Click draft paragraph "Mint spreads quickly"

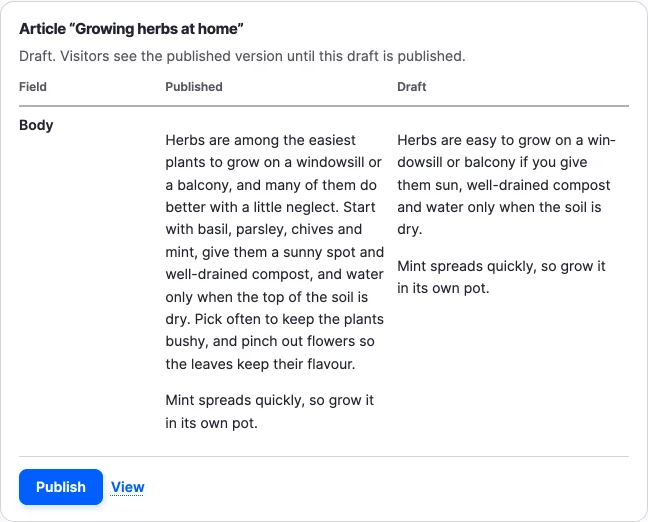[501, 277]
